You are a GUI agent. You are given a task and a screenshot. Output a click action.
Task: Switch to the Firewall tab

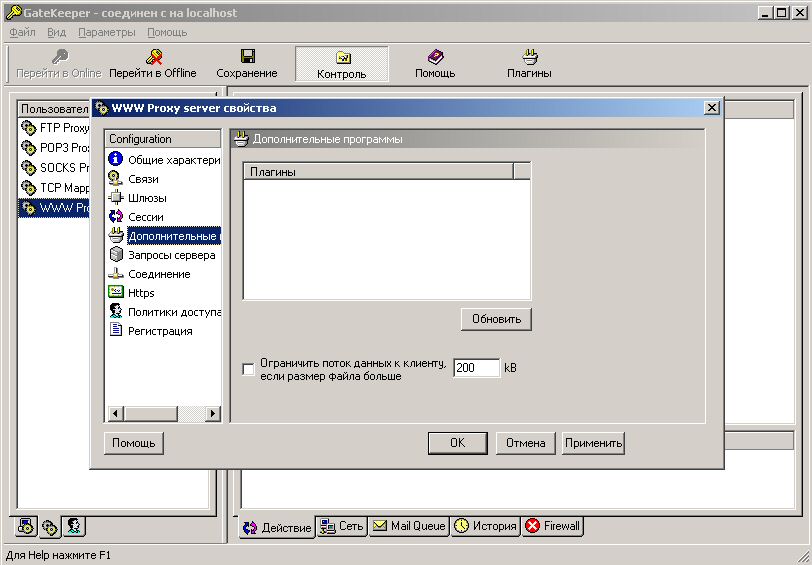[x=553, y=526]
